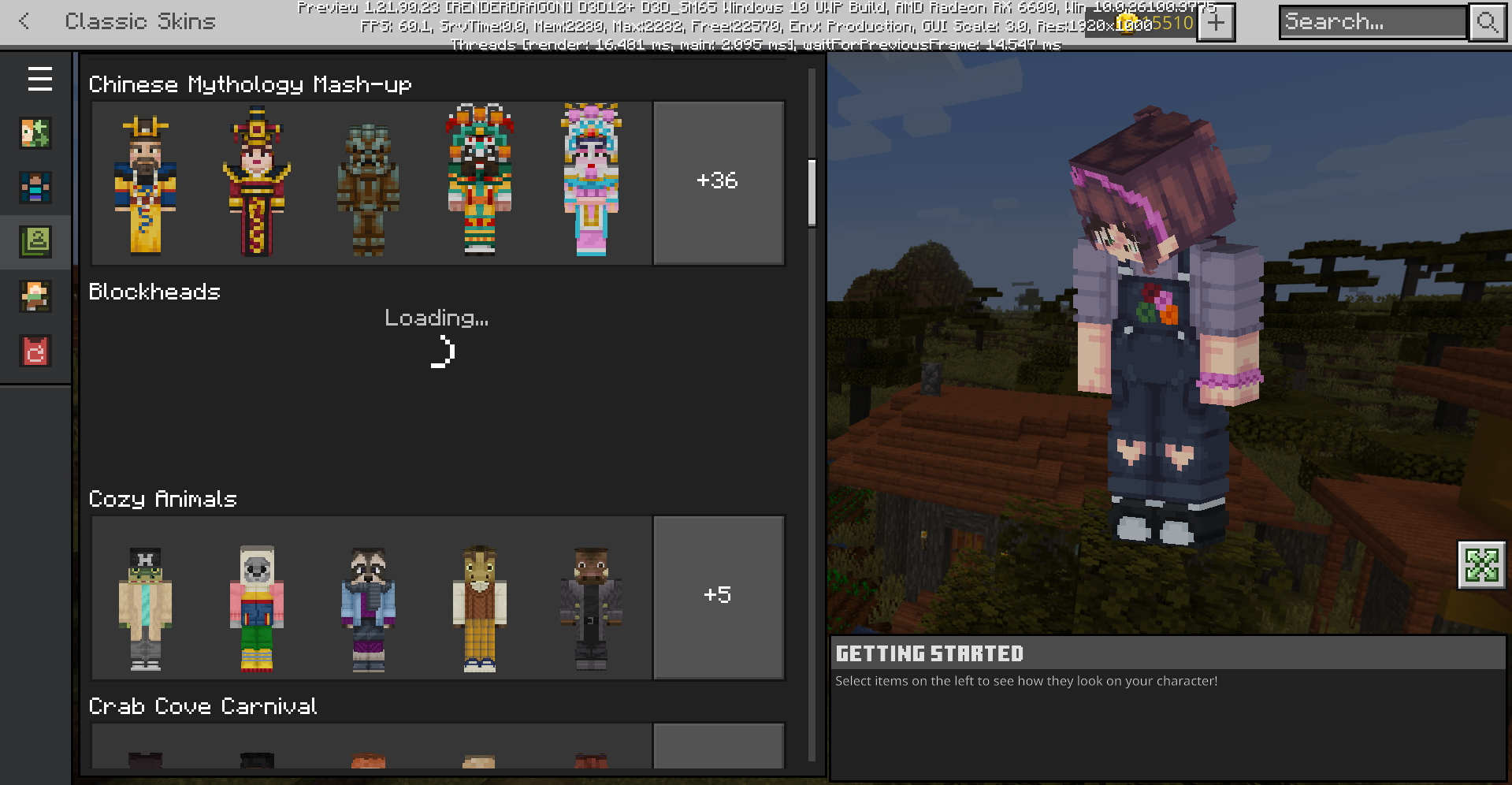Focus the Search input field
The width and height of the screenshot is (1512, 785).
(1373, 22)
